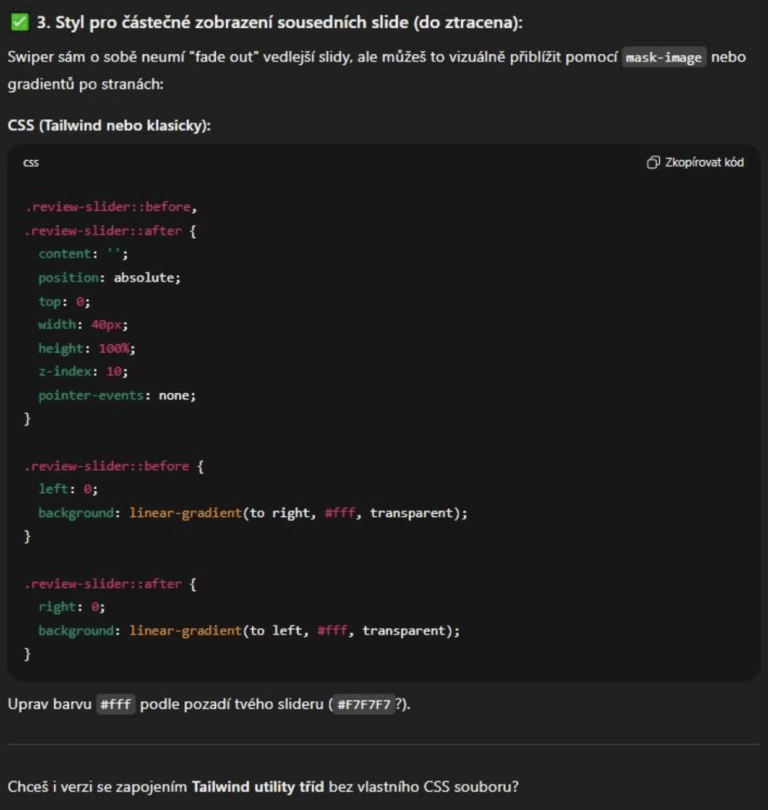Viewport: 768px width, 810px height.
Task: Click the "height: 100%;" code line
Action: coord(86,348)
